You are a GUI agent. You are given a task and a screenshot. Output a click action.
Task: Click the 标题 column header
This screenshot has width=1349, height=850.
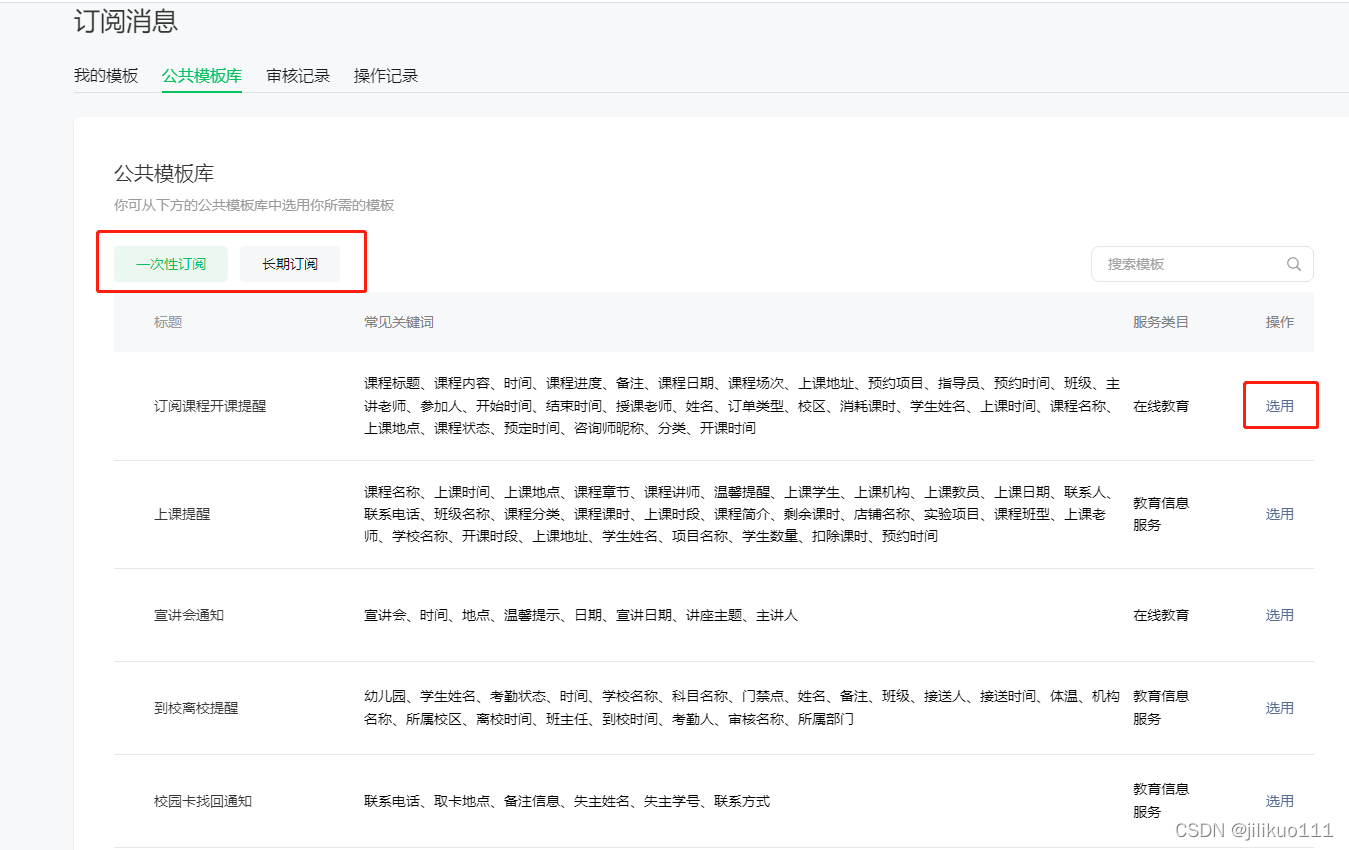pyautogui.click(x=167, y=322)
